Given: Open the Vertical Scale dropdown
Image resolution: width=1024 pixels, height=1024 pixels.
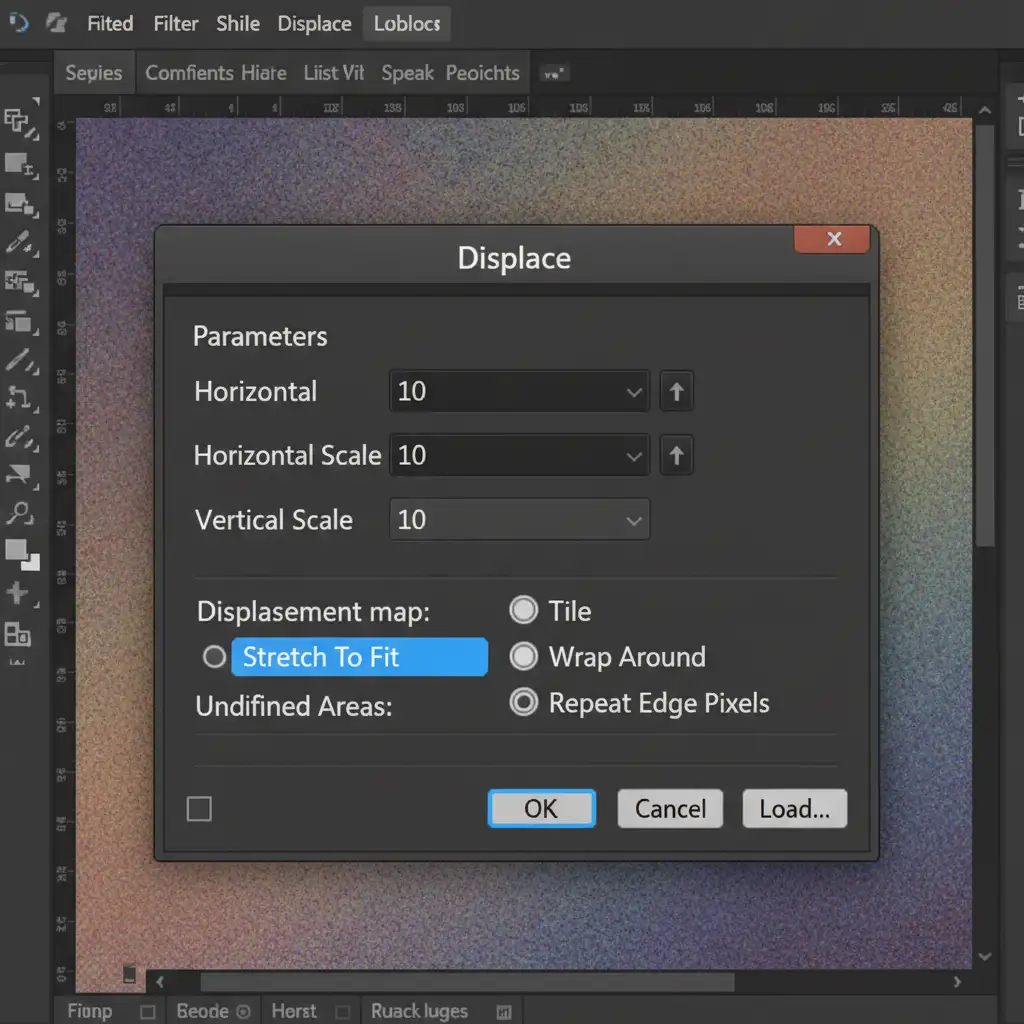Looking at the screenshot, I should click(633, 520).
